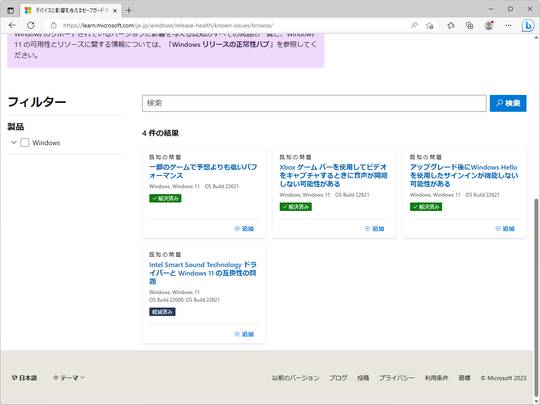Open 利用条件 footer link
The height and width of the screenshot is (405, 540).
(436, 378)
